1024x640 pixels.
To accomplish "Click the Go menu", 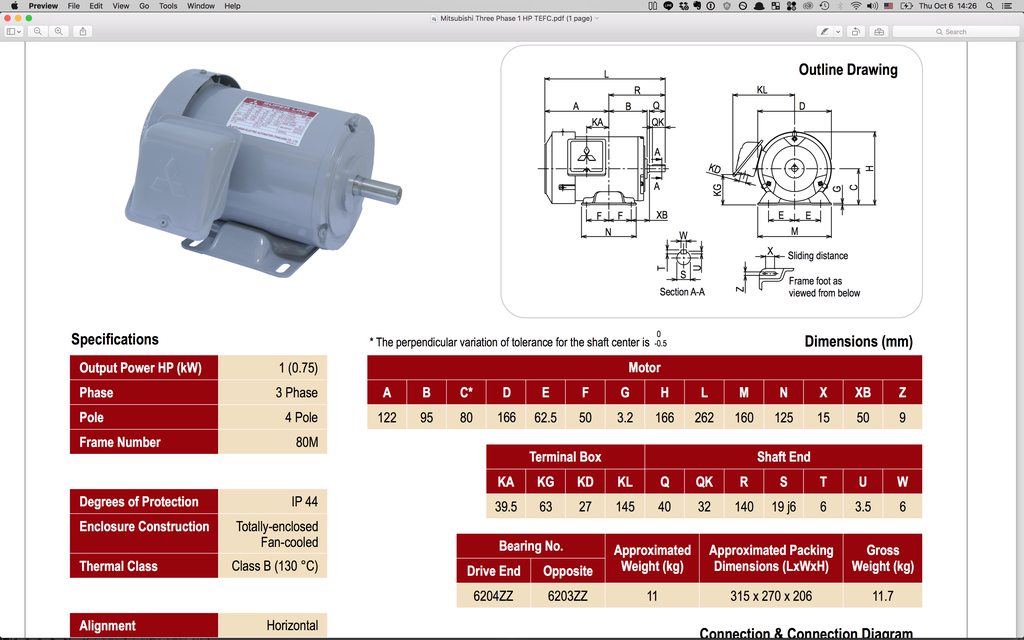I will (x=144, y=6).
